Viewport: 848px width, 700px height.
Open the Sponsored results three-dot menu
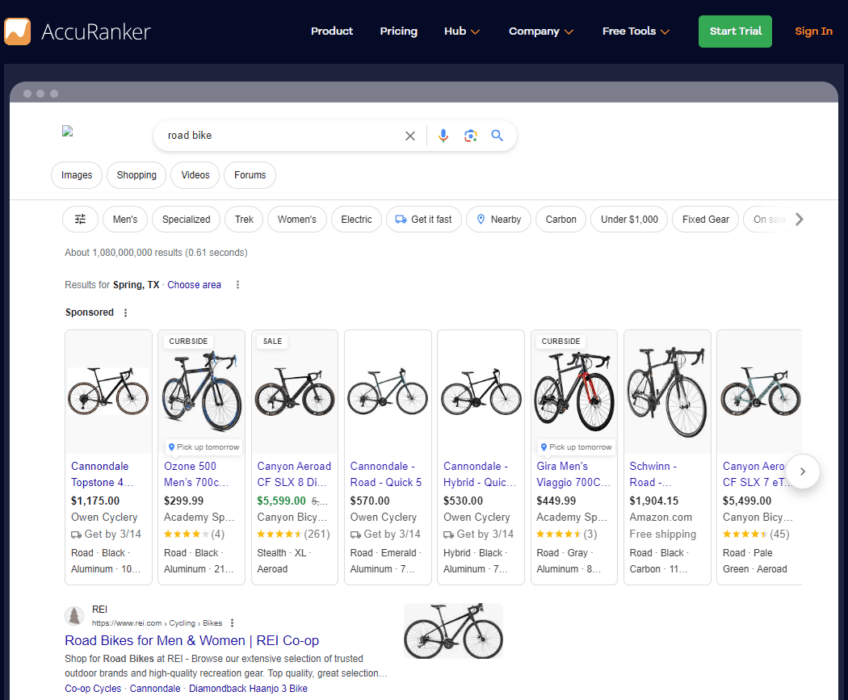tap(124, 312)
